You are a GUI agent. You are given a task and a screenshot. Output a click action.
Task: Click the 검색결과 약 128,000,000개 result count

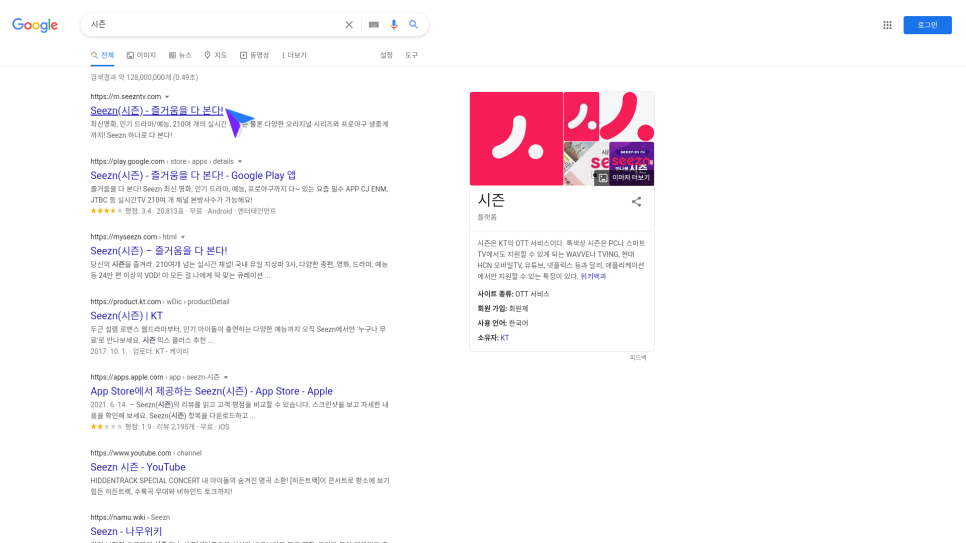coord(144,78)
